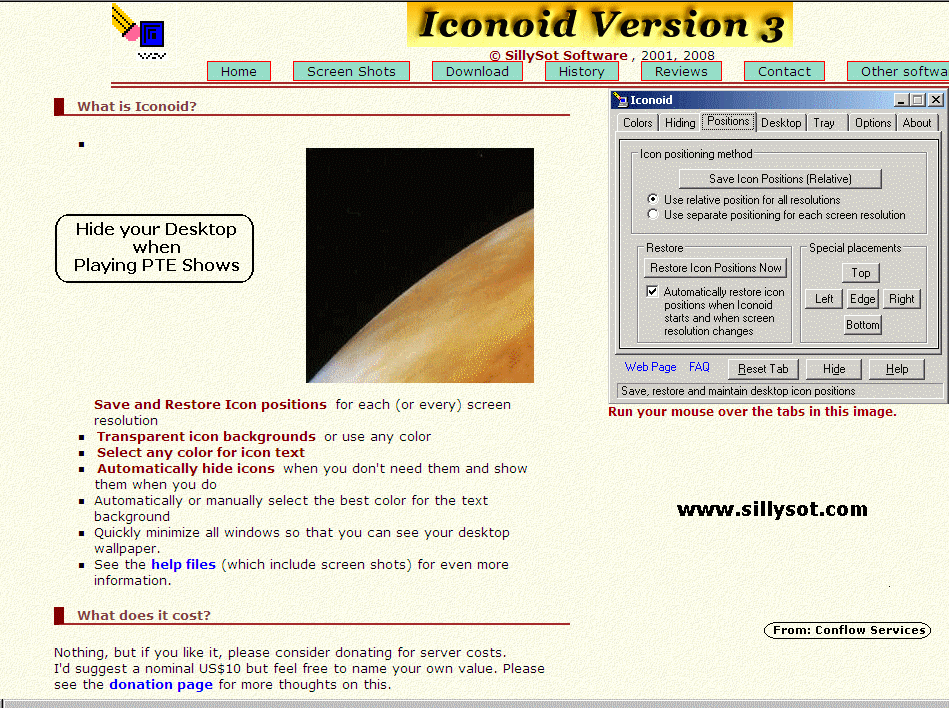Open the Reviews navigation link
949x708 pixels.
(x=681, y=71)
